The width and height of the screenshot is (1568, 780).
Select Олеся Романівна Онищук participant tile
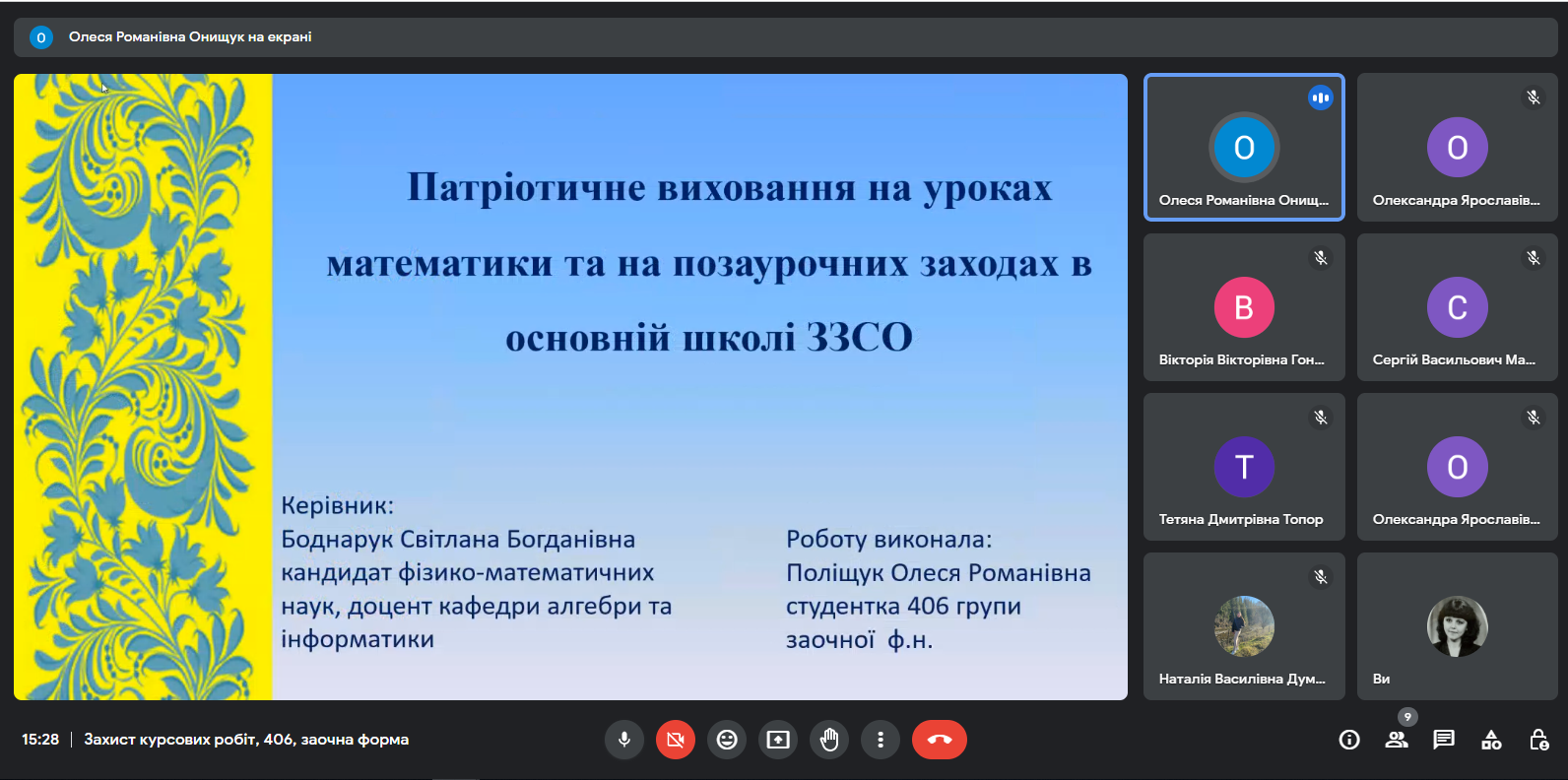(x=1244, y=148)
